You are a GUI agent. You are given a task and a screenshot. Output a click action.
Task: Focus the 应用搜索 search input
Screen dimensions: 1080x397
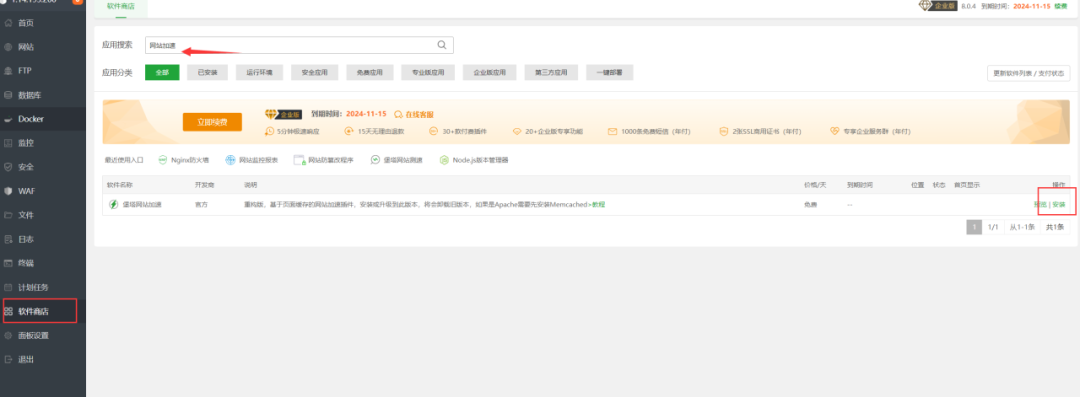[299, 45]
